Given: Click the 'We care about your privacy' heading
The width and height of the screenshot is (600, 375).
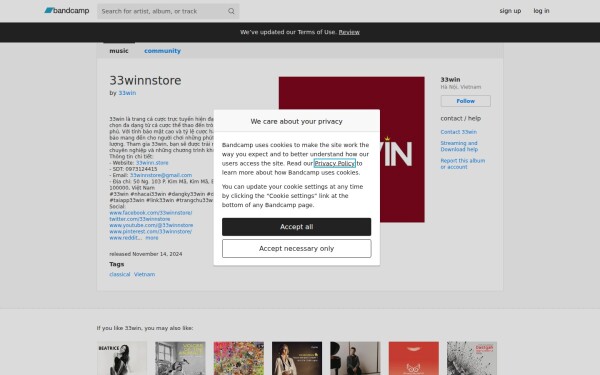Looking at the screenshot, I should click(296, 121).
